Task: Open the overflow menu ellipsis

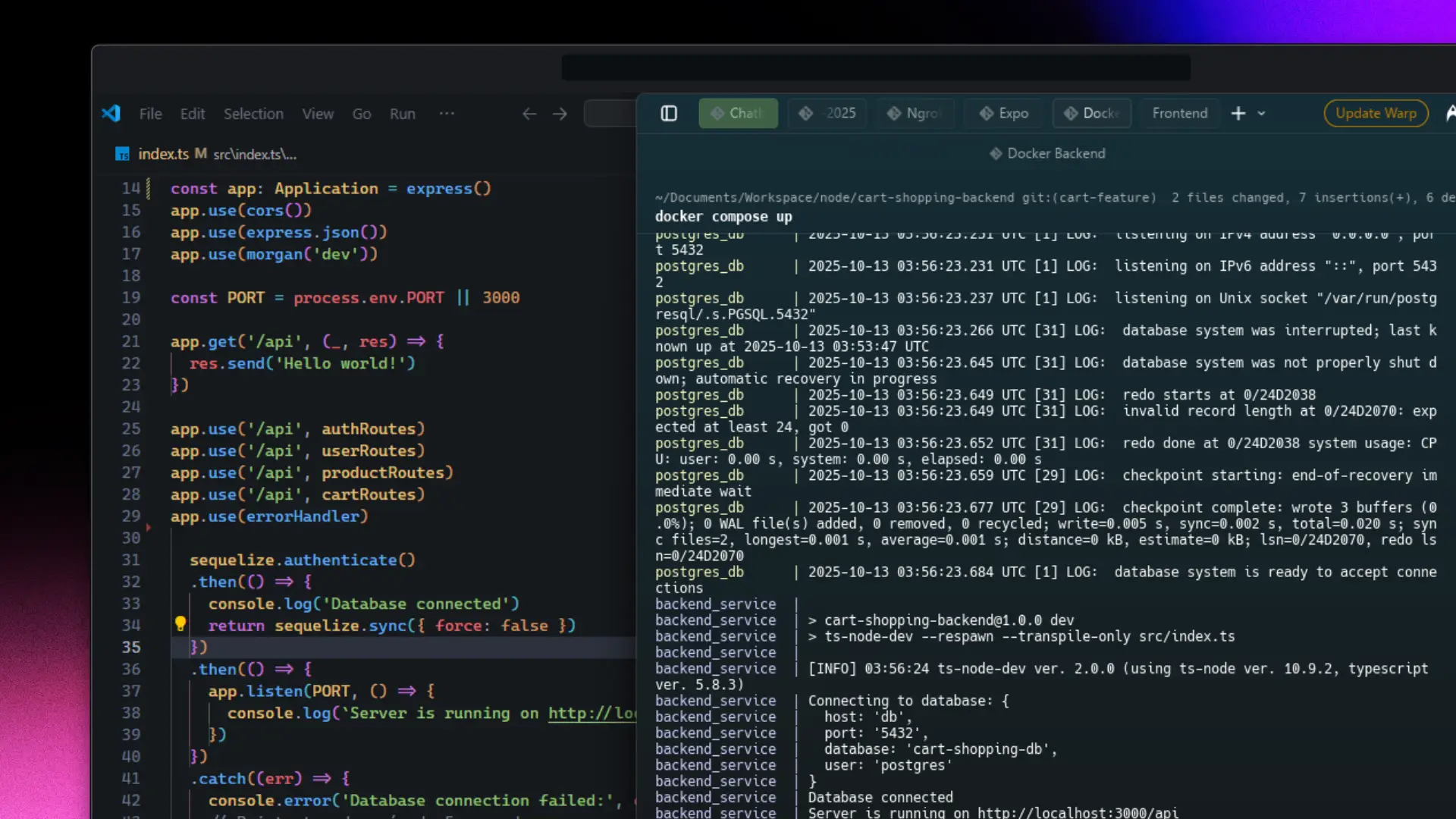Action: pyautogui.click(x=447, y=114)
